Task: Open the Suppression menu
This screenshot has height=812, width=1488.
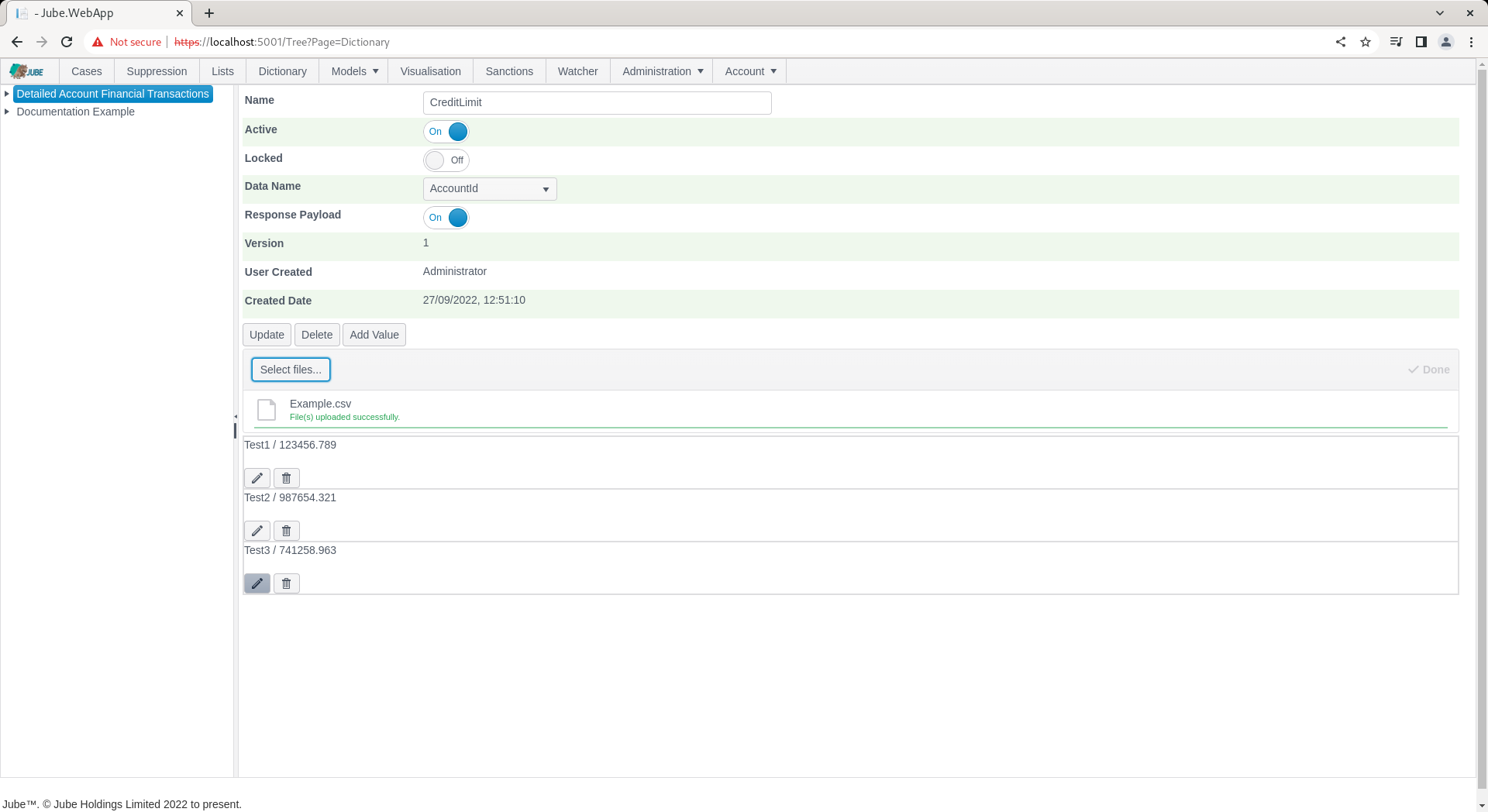Action: pos(157,71)
